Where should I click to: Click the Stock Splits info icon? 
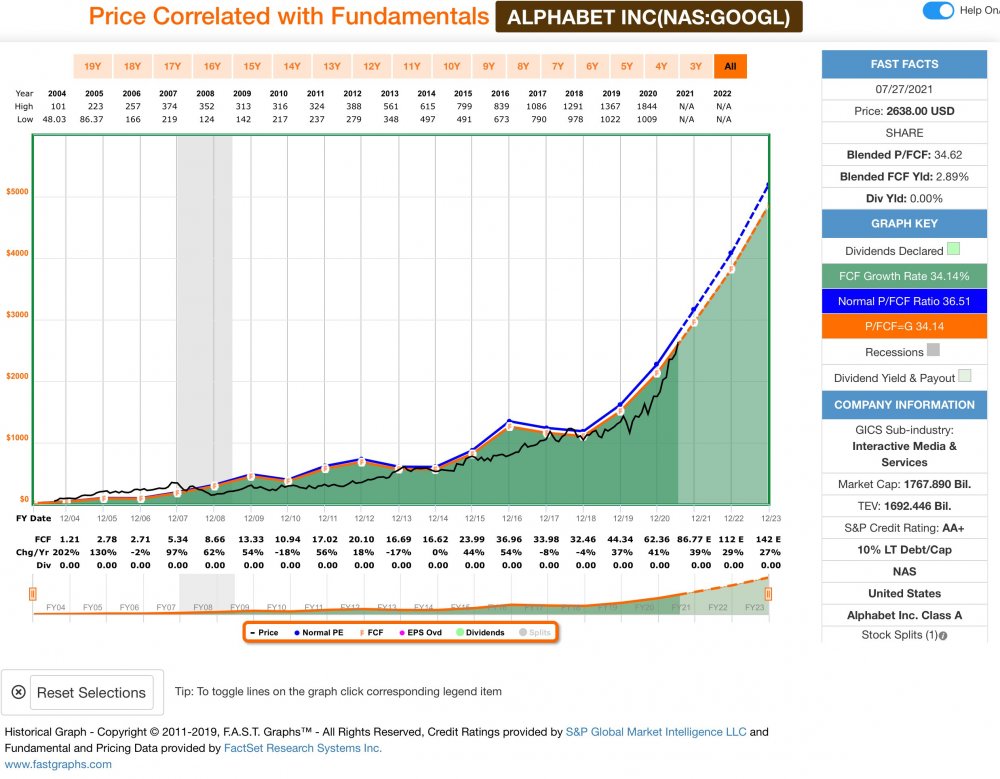(x=943, y=635)
